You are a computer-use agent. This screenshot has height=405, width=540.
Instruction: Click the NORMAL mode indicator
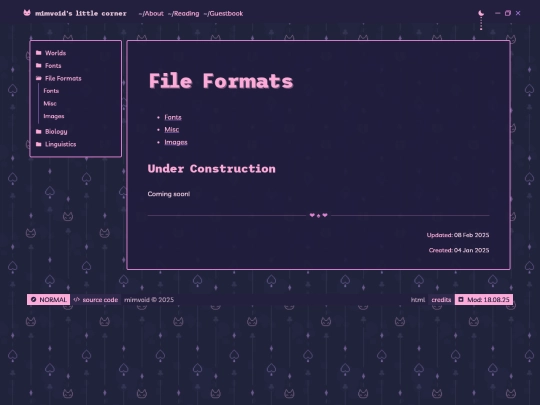(49, 300)
